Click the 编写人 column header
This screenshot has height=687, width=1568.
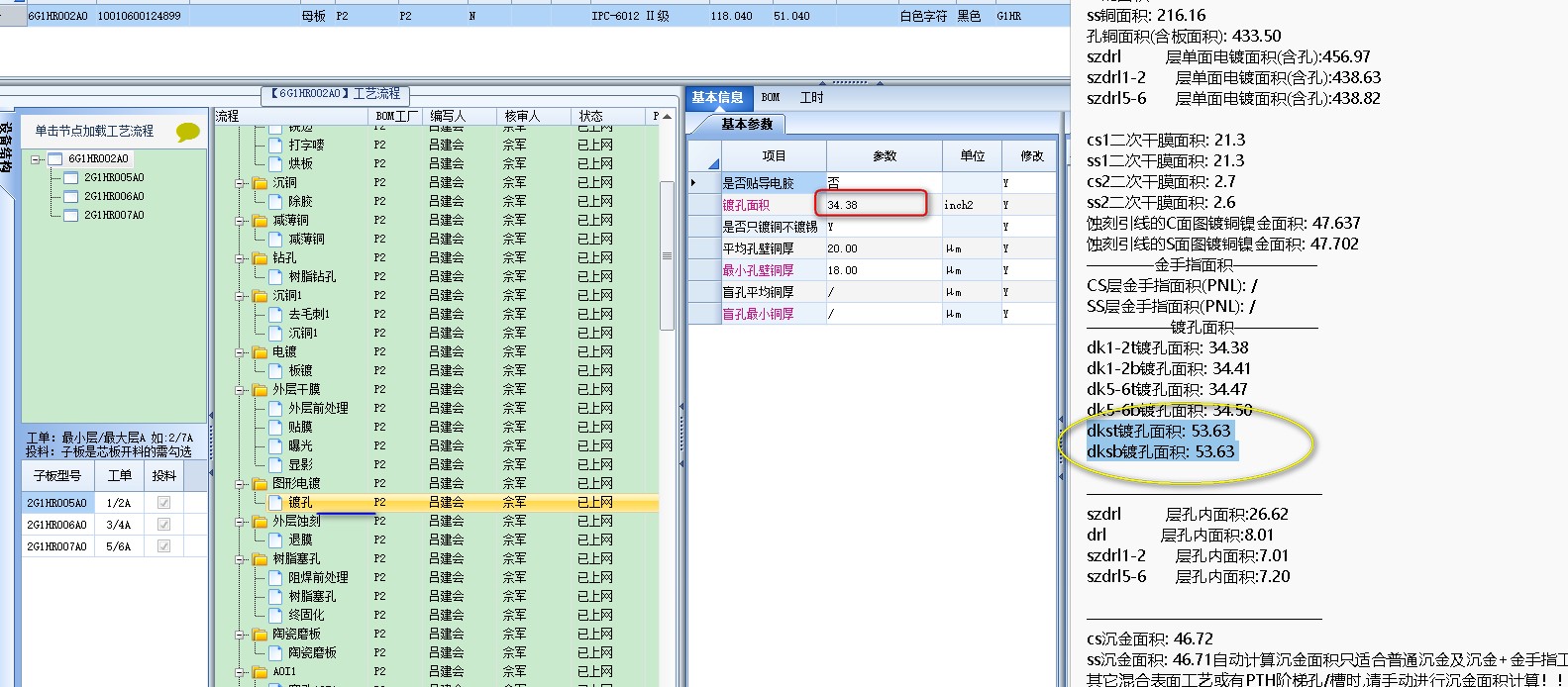coord(462,116)
